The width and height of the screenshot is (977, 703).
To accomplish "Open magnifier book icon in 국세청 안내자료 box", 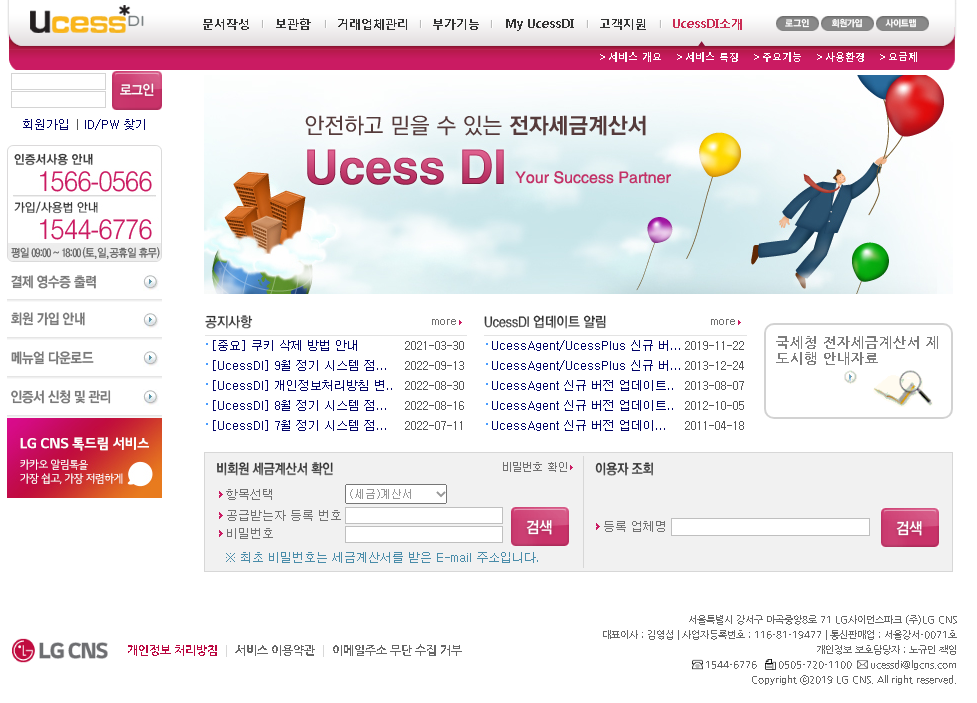I will [902, 388].
